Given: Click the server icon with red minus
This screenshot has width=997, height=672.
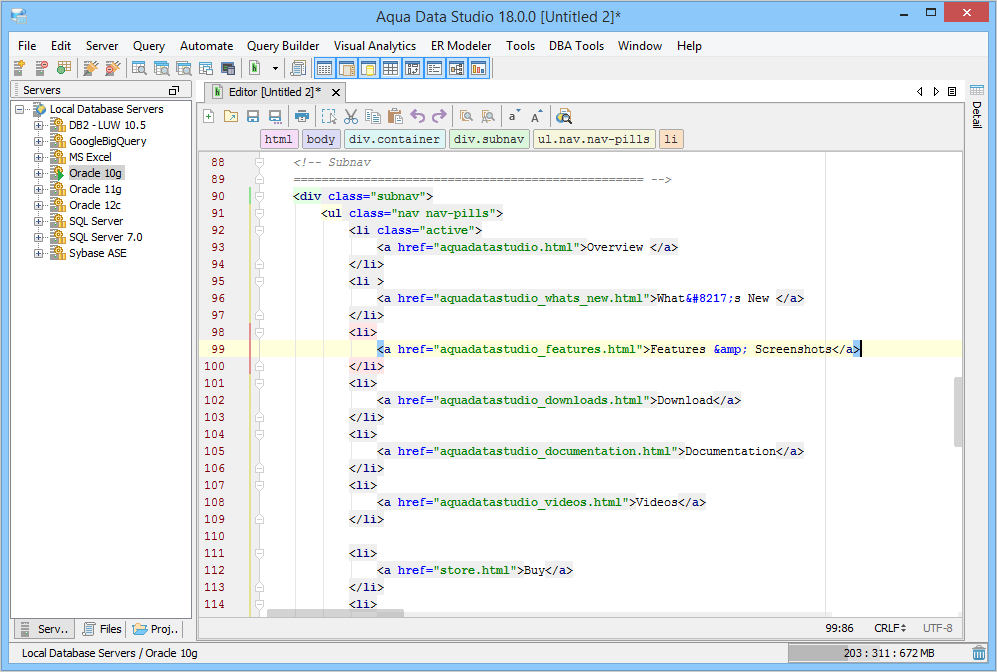Looking at the screenshot, I should (41, 68).
